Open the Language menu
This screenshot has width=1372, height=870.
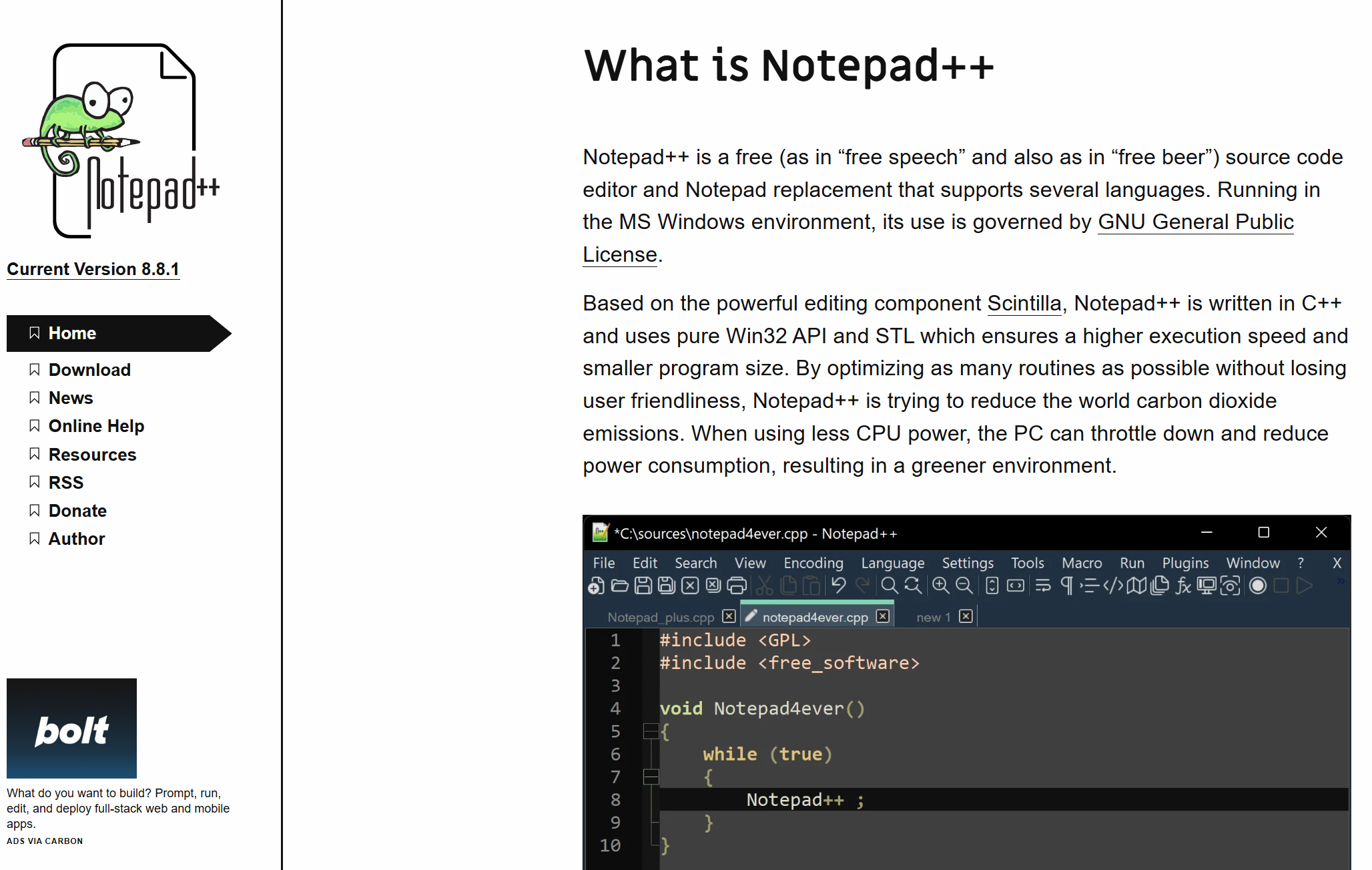[893, 563]
